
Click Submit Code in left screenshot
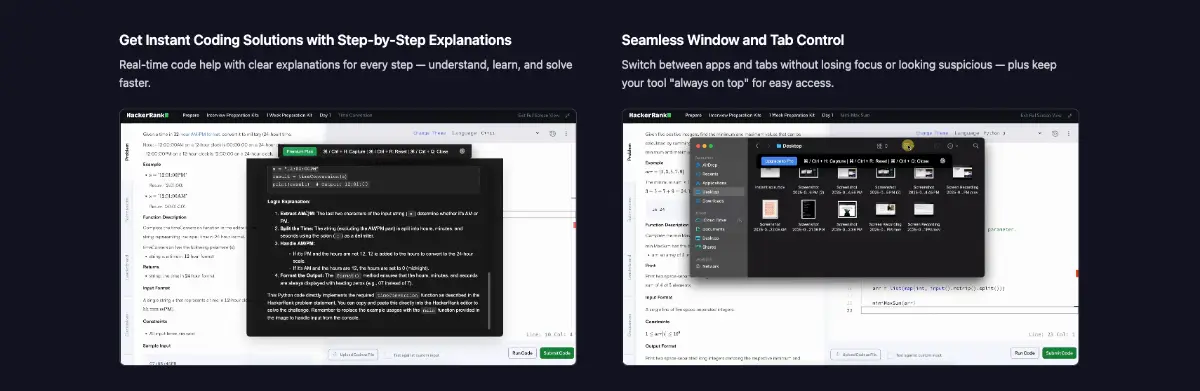click(557, 353)
